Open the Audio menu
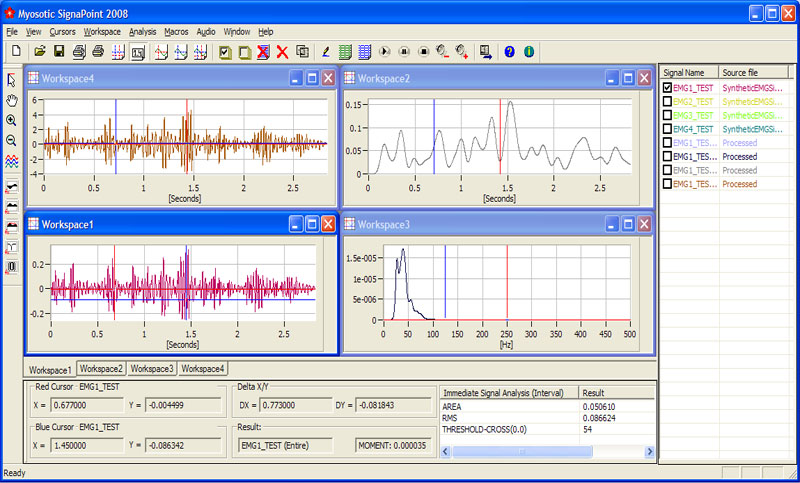Viewport: 800px width, 483px height. (206, 32)
